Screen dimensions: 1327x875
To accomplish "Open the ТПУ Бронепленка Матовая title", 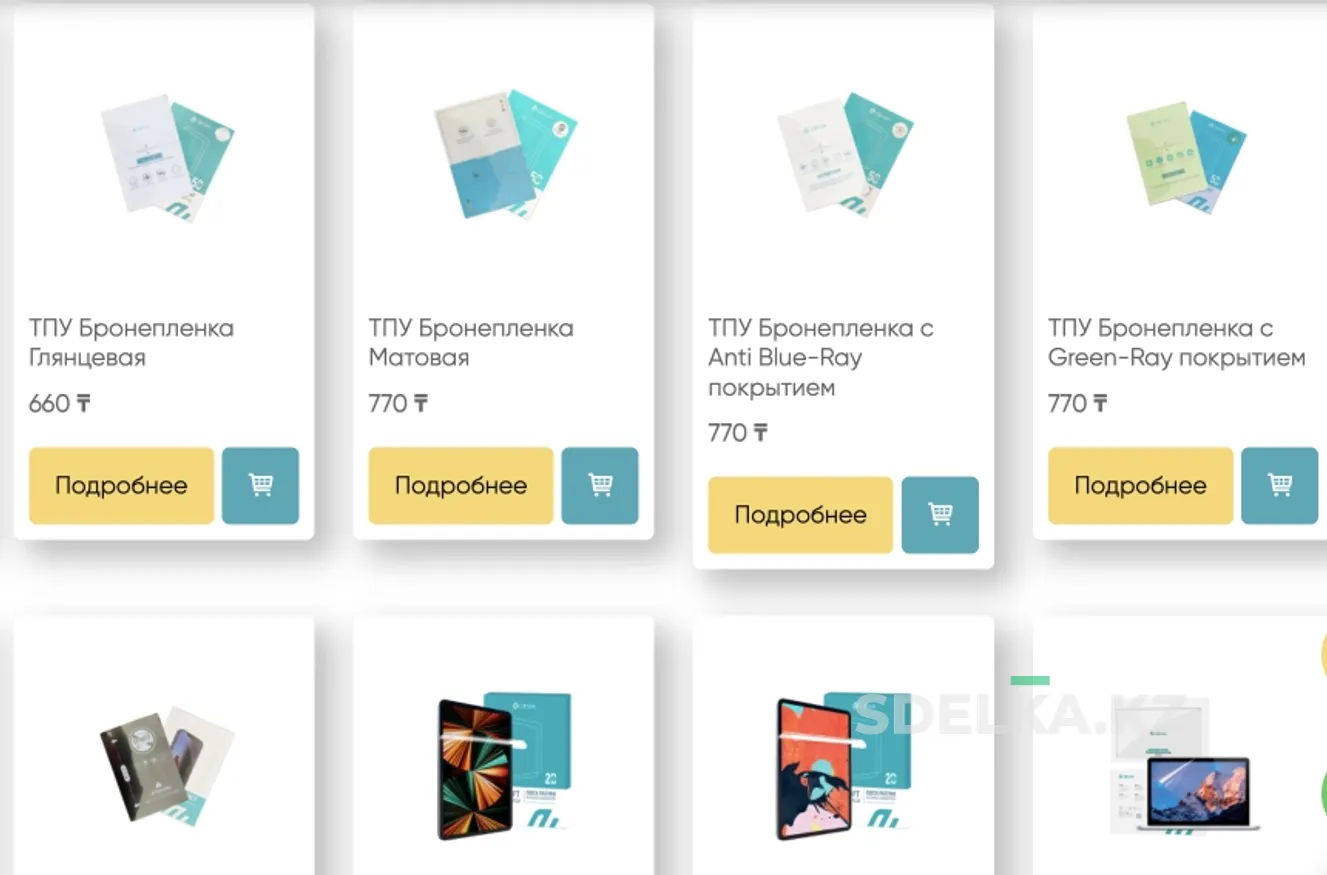I will click(471, 343).
